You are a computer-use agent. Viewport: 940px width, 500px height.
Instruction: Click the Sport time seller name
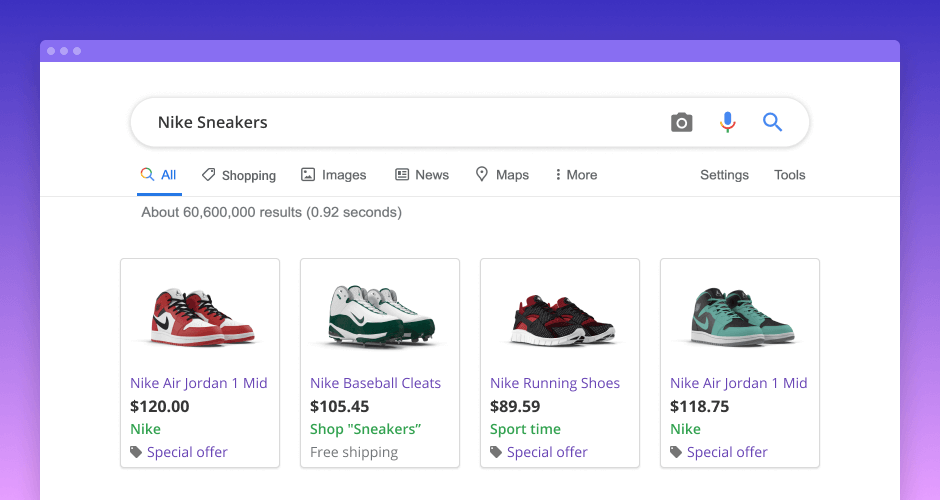pyautogui.click(x=525, y=429)
